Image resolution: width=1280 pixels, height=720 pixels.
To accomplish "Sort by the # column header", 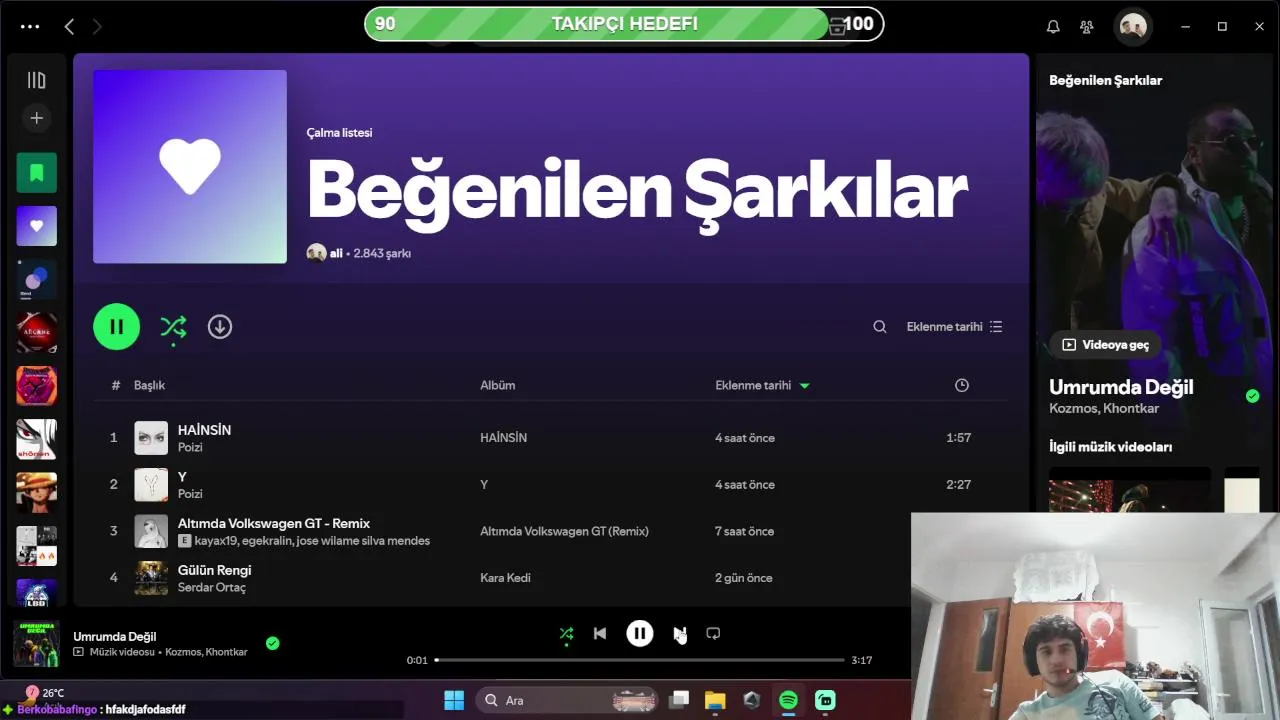I will click(x=116, y=385).
